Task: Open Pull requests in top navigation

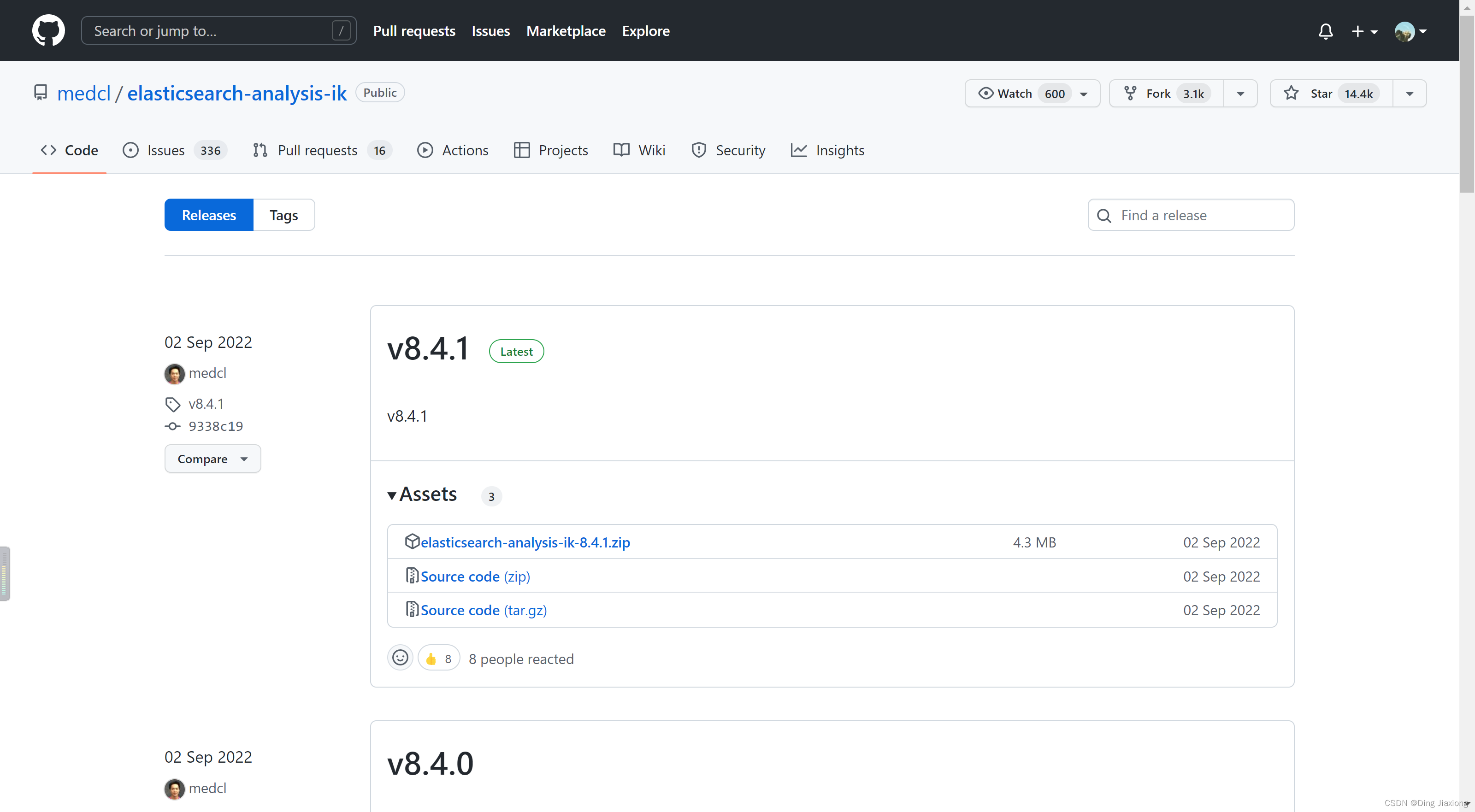Action: pyautogui.click(x=414, y=31)
